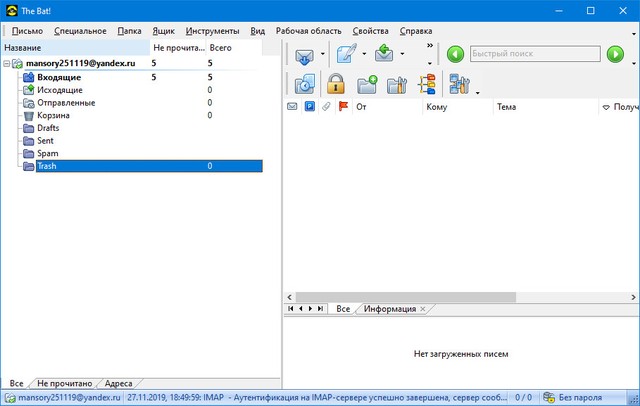Click the compose new message pen icon
640x406 pixels.
pos(346,54)
